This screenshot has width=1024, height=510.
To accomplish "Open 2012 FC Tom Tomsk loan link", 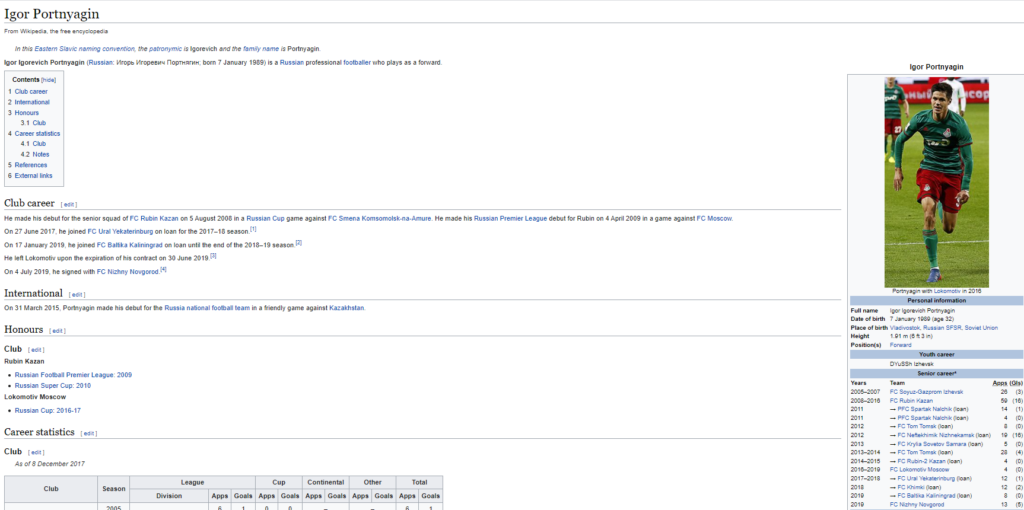I will (x=916, y=426).
